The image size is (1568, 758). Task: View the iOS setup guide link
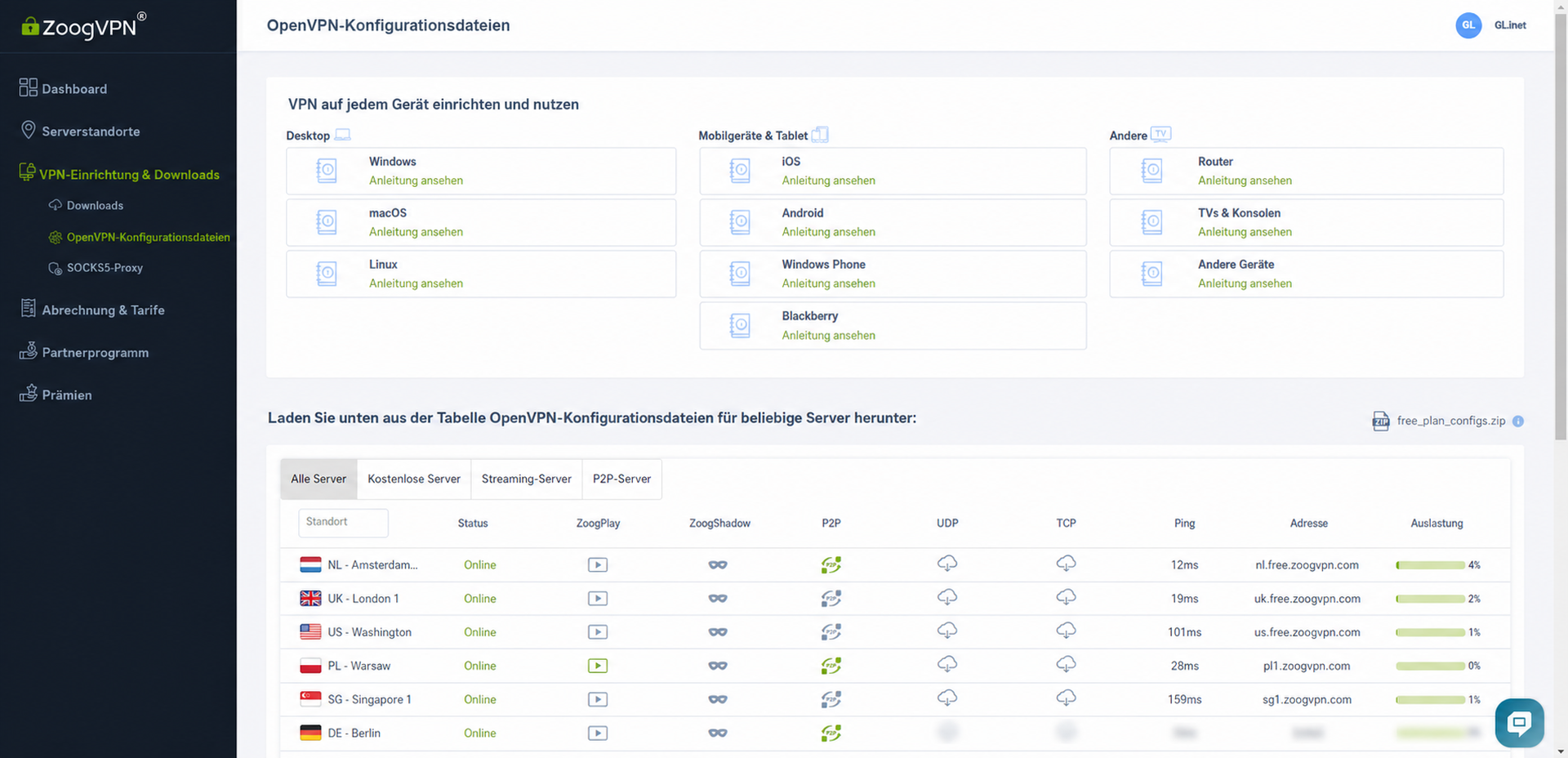(828, 181)
